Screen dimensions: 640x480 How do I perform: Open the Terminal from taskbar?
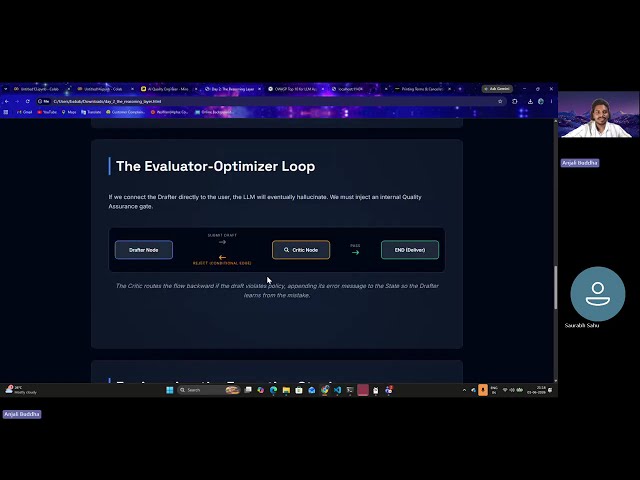coord(350,390)
